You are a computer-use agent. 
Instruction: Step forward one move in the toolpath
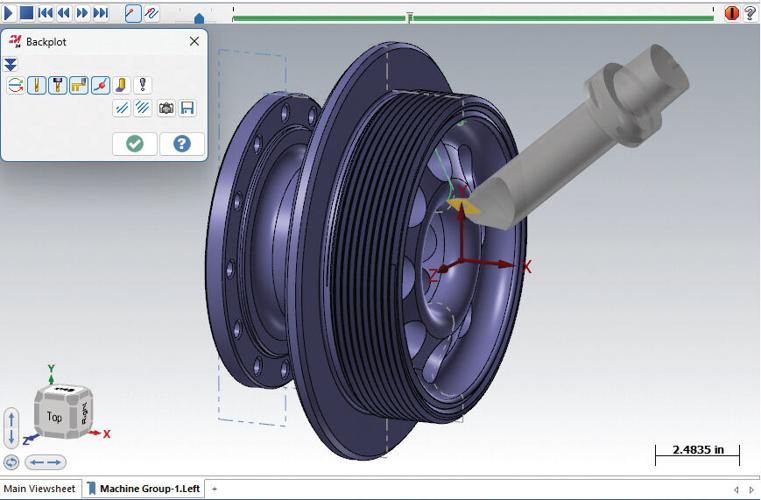coord(82,13)
